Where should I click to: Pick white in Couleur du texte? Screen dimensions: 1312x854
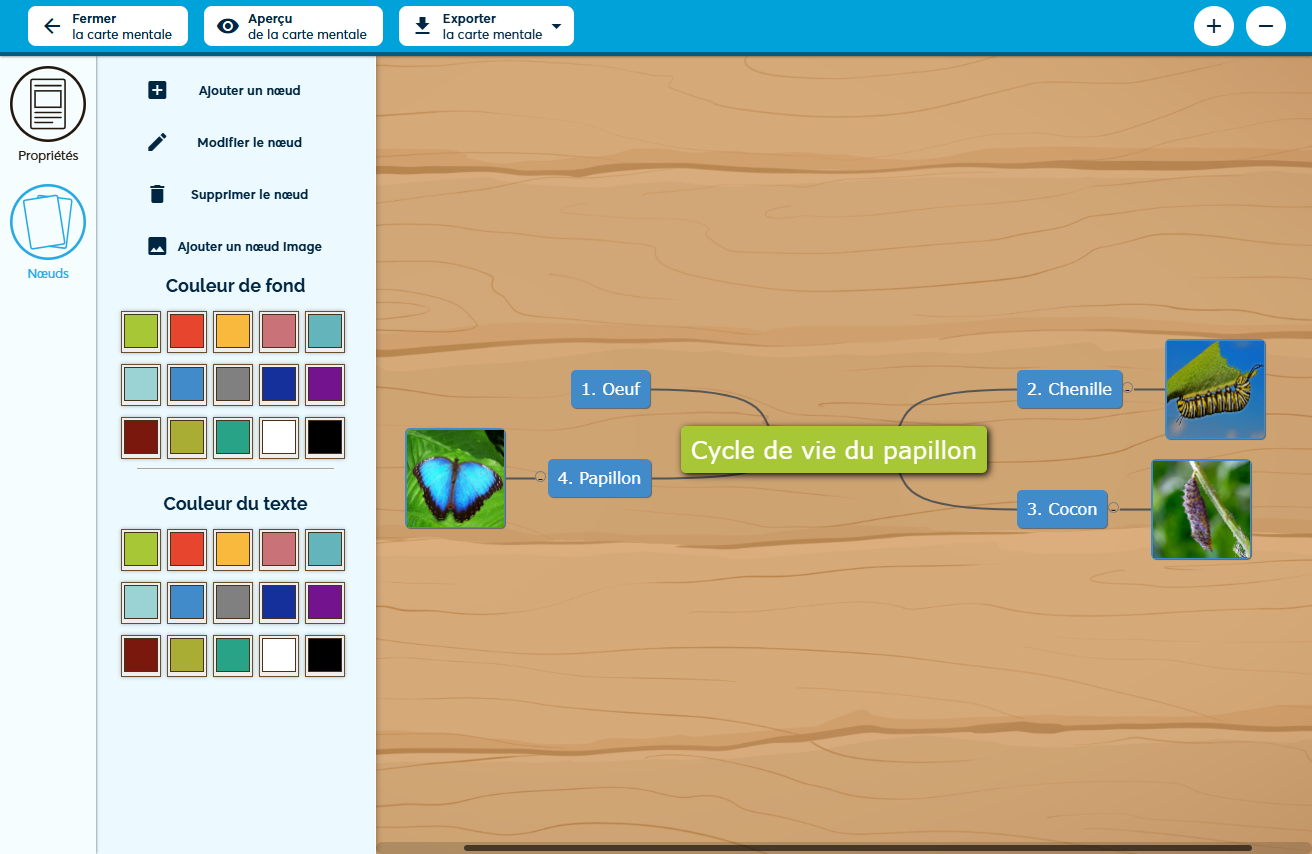[x=279, y=655]
